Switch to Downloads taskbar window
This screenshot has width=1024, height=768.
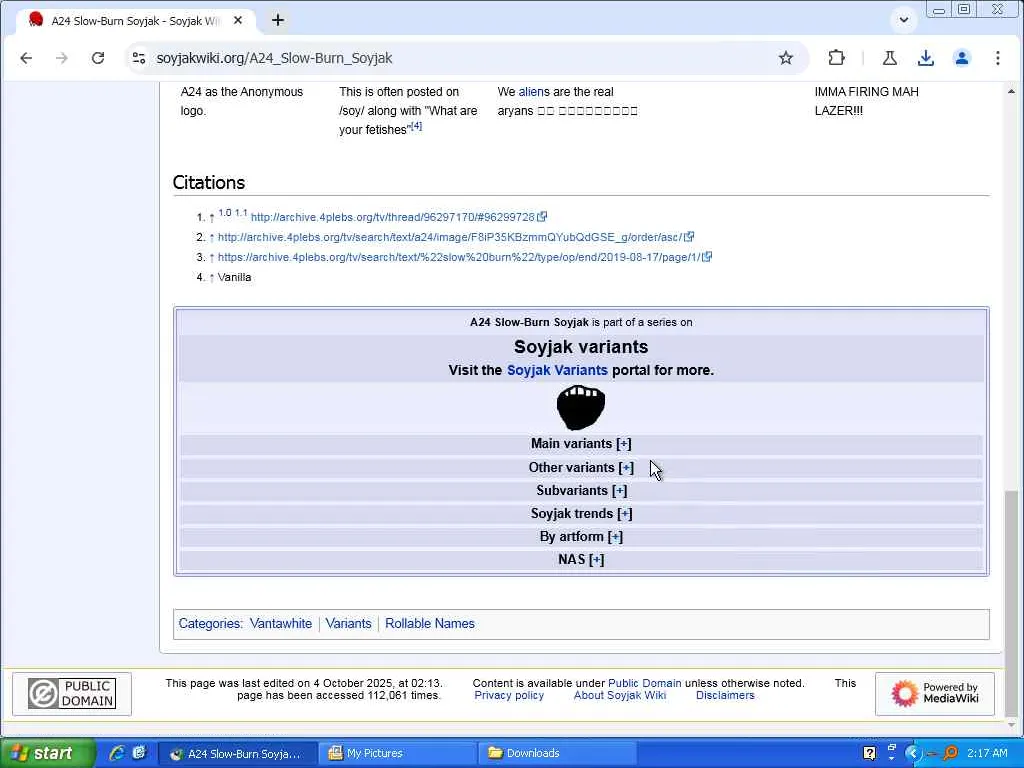tap(556, 754)
